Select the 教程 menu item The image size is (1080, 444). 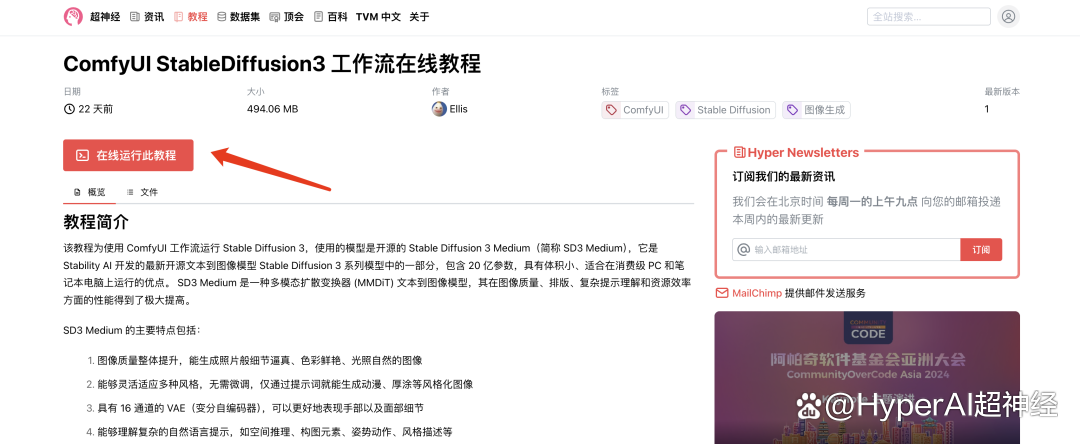[x=191, y=17]
